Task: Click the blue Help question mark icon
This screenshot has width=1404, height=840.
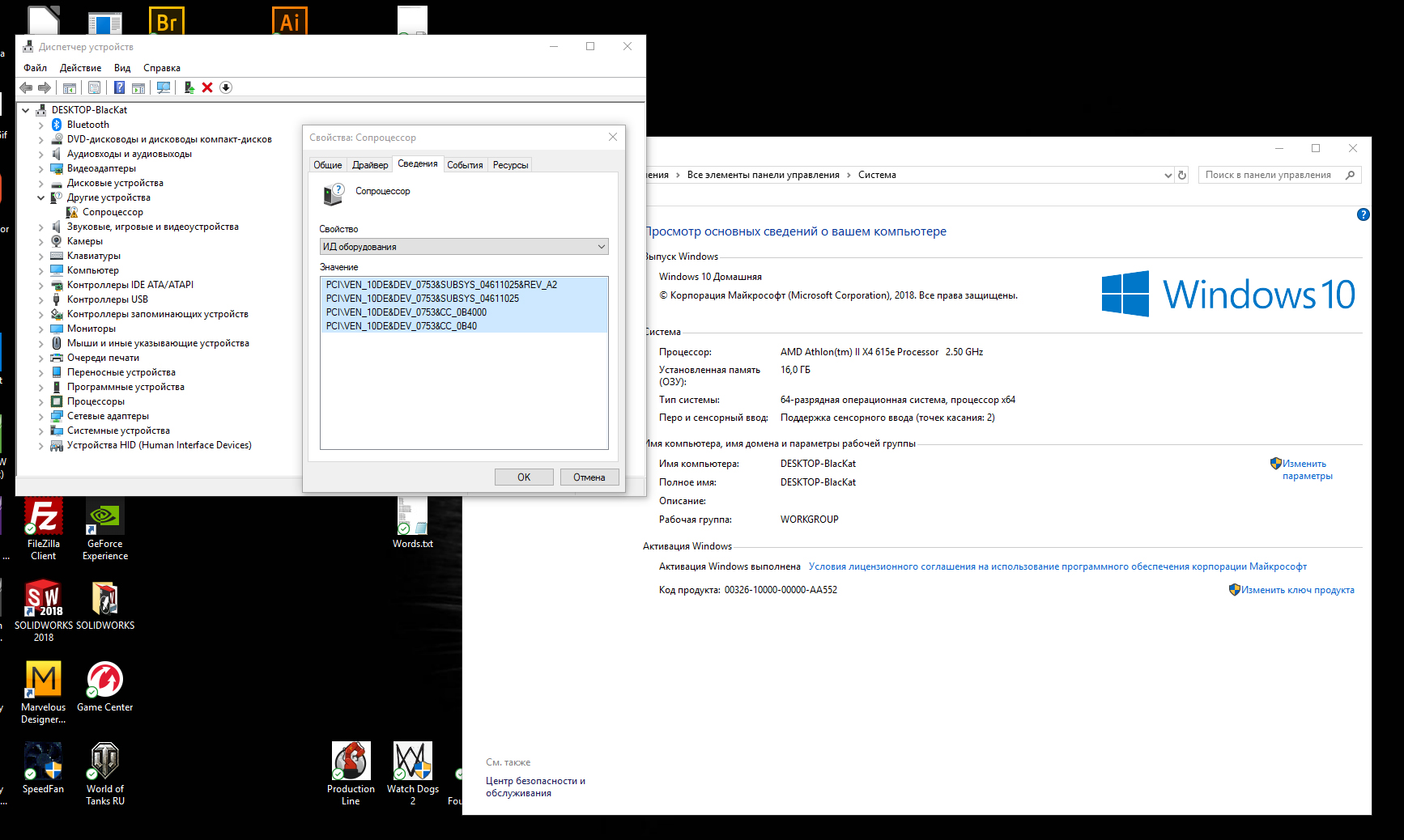Action: [119, 87]
